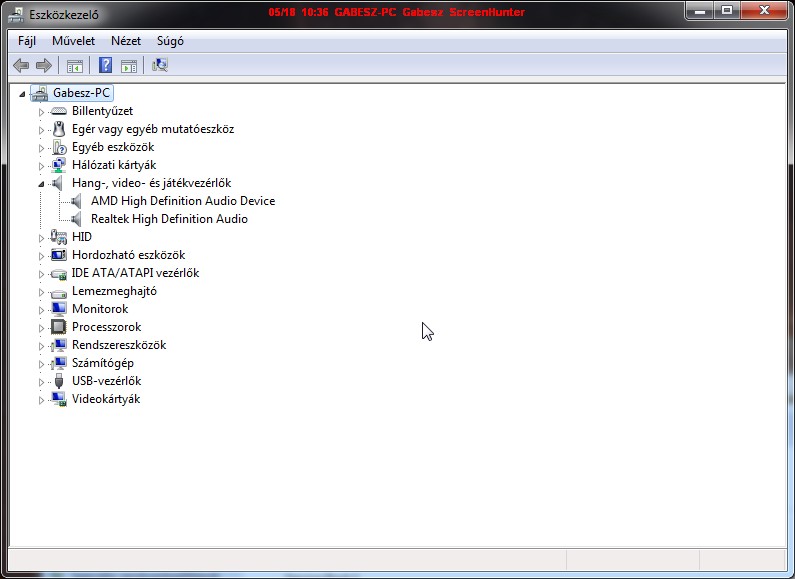Click the speaker icon of AMD High Definition Audio Device
The width and height of the screenshot is (795, 579).
77,201
